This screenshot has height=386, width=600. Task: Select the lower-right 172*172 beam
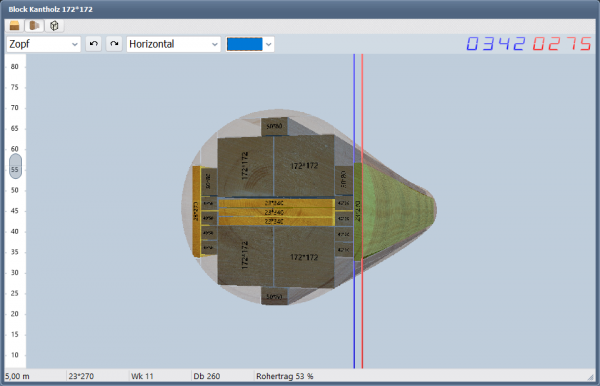pyautogui.click(x=304, y=257)
